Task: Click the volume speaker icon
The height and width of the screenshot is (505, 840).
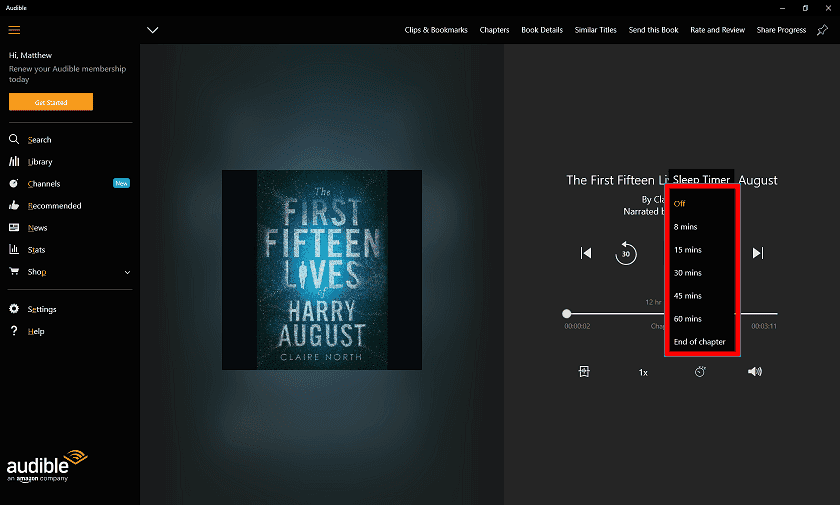Action: pos(755,371)
